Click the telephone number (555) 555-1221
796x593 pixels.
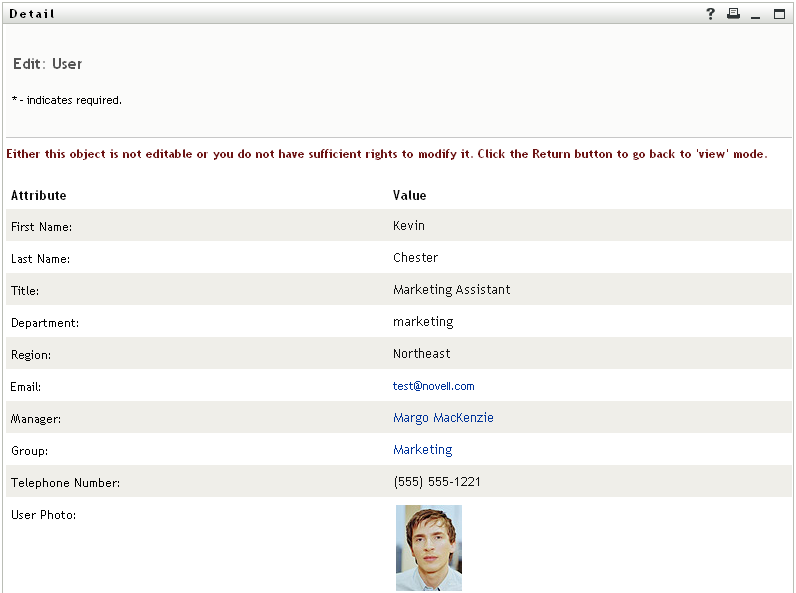pyautogui.click(x=437, y=482)
